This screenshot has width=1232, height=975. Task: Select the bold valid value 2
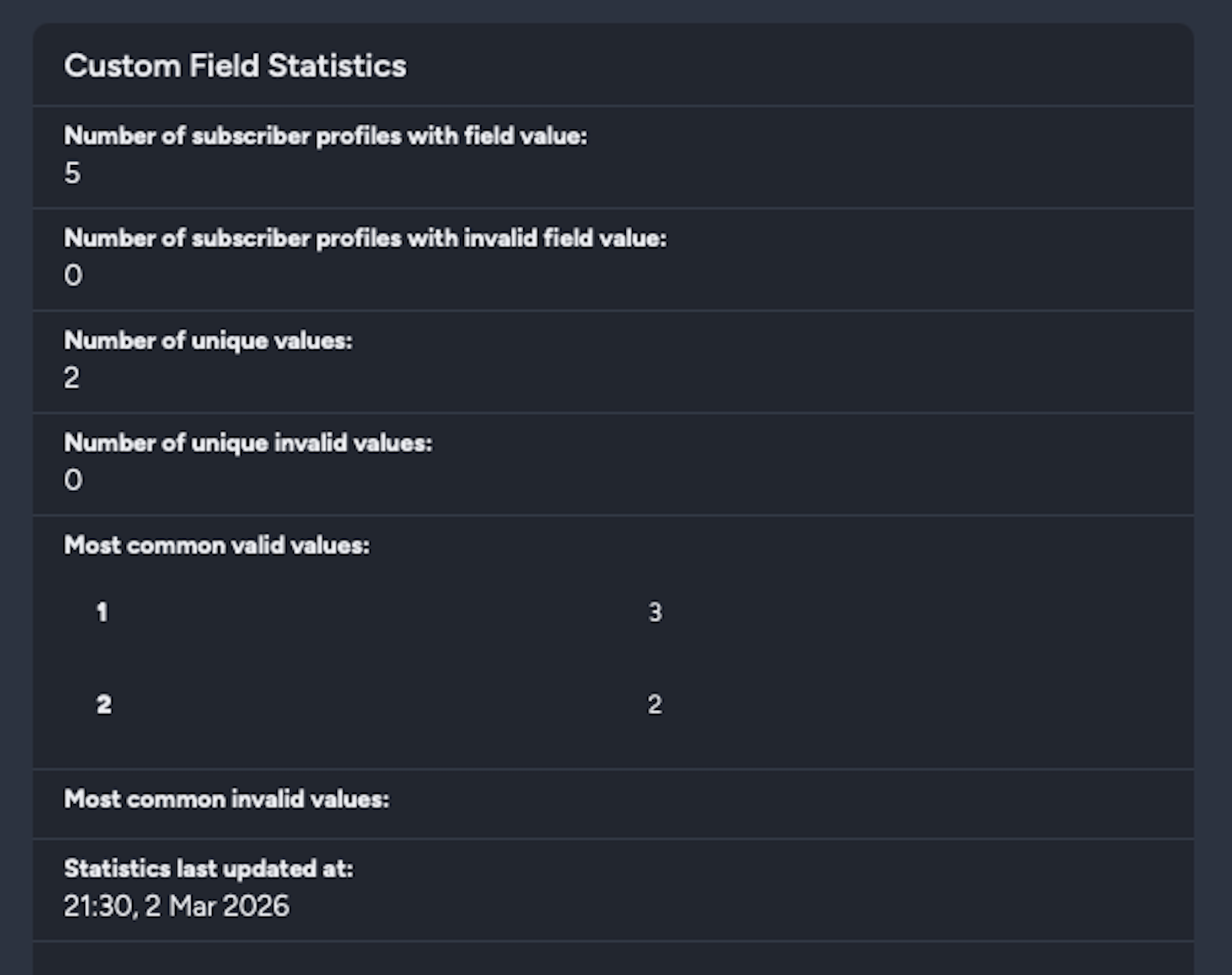point(104,704)
